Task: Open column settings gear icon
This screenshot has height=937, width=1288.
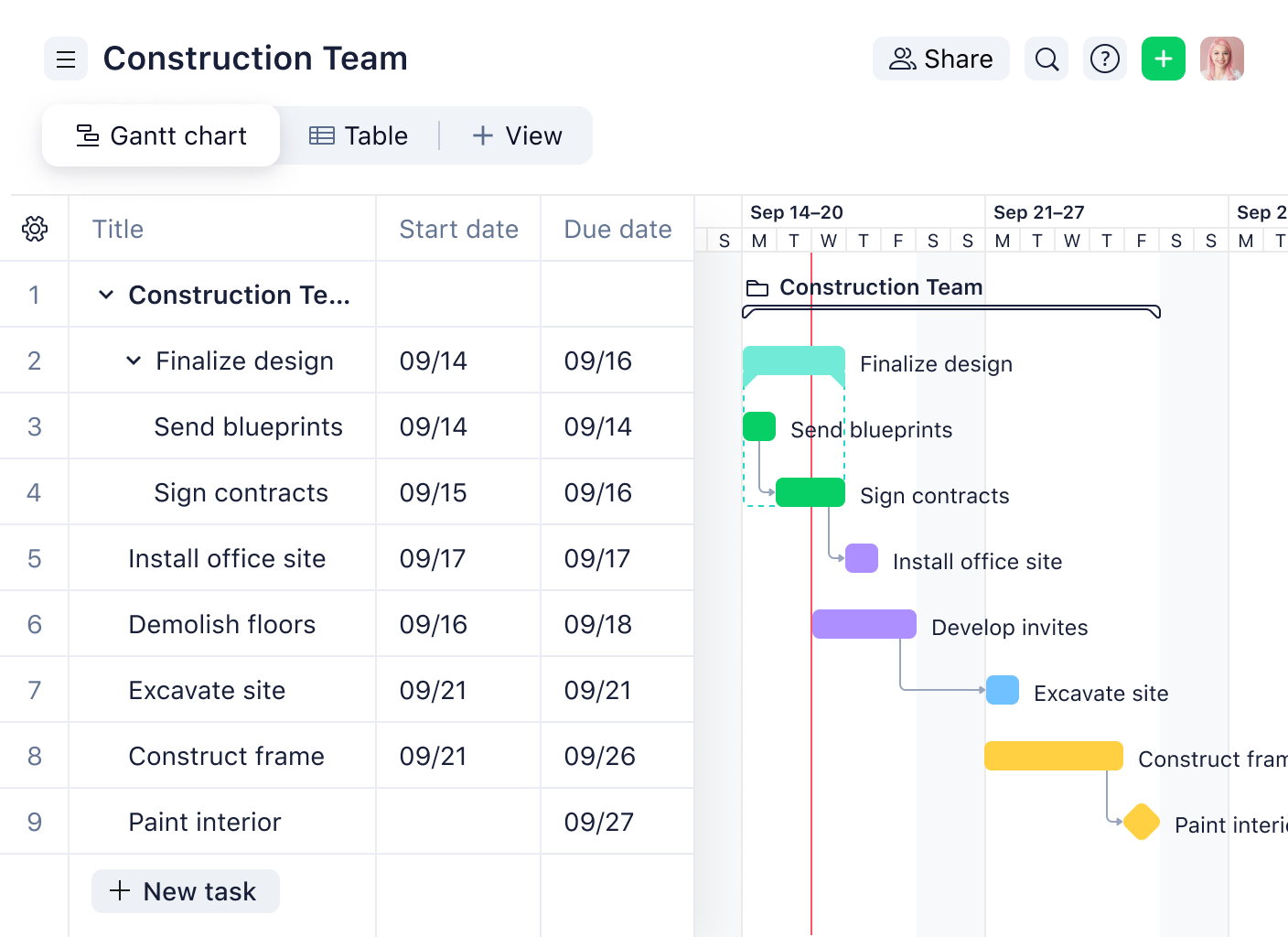Action: point(35,229)
